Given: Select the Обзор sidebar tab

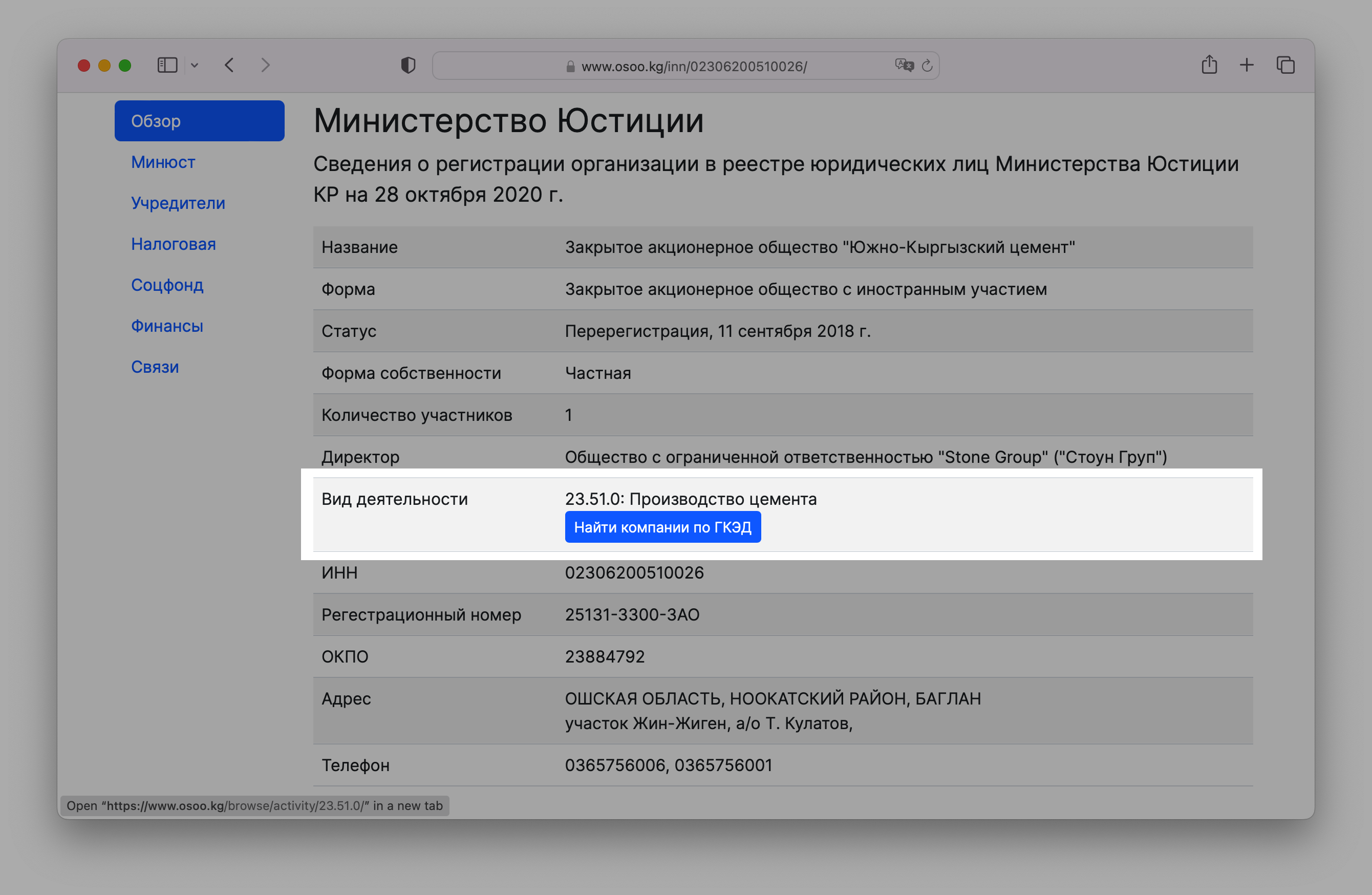Looking at the screenshot, I should tap(200, 121).
